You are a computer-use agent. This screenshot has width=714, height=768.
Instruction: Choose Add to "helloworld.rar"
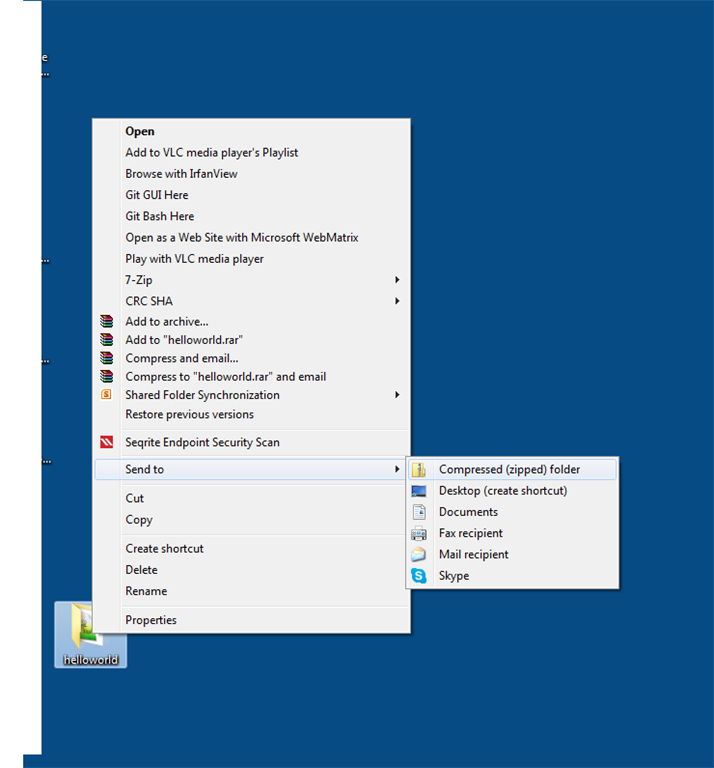click(252, 340)
